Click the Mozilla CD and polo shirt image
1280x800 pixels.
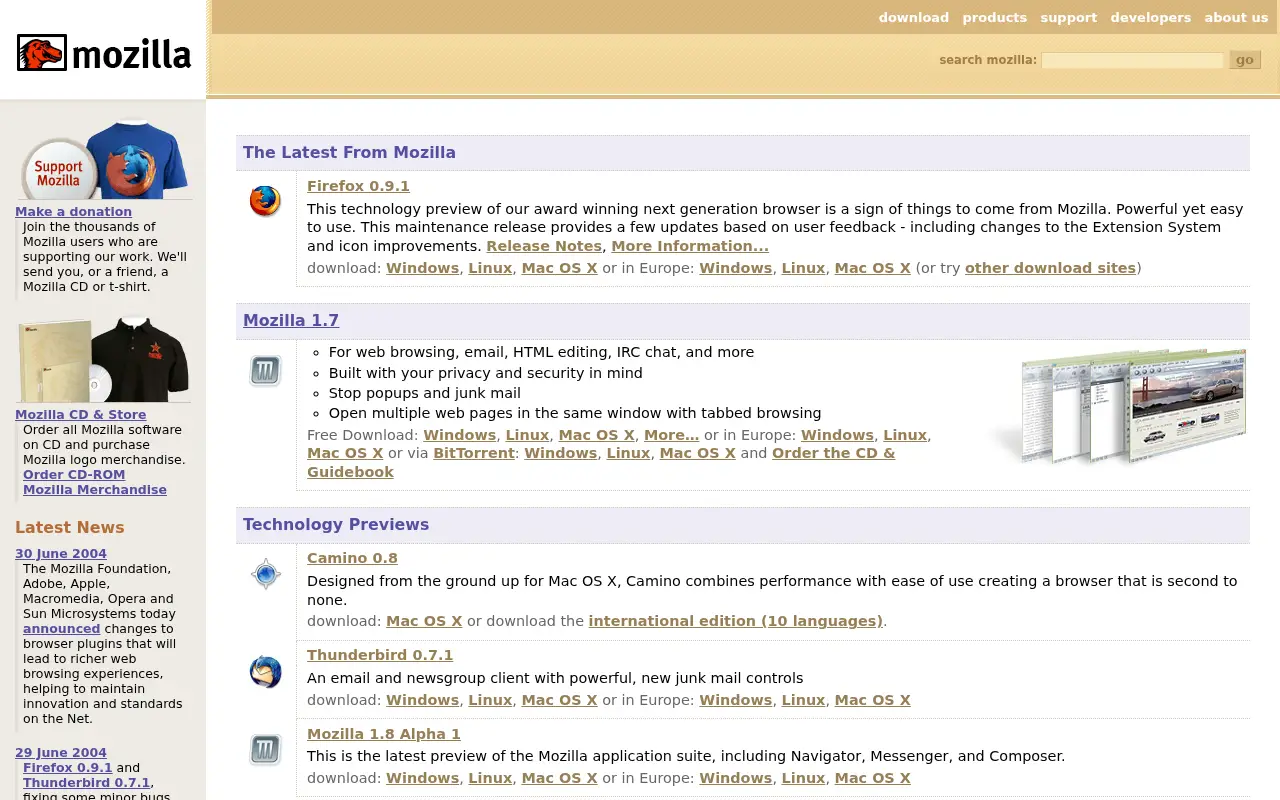coord(104,360)
